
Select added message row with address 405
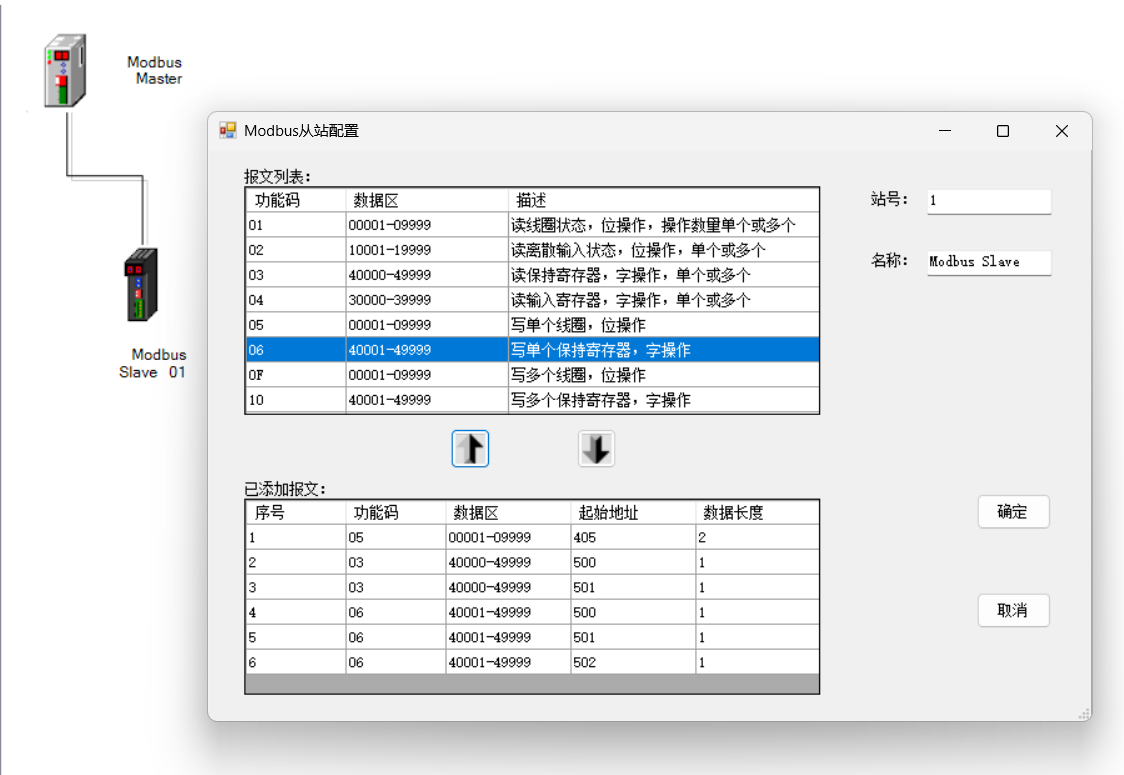point(531,537)
